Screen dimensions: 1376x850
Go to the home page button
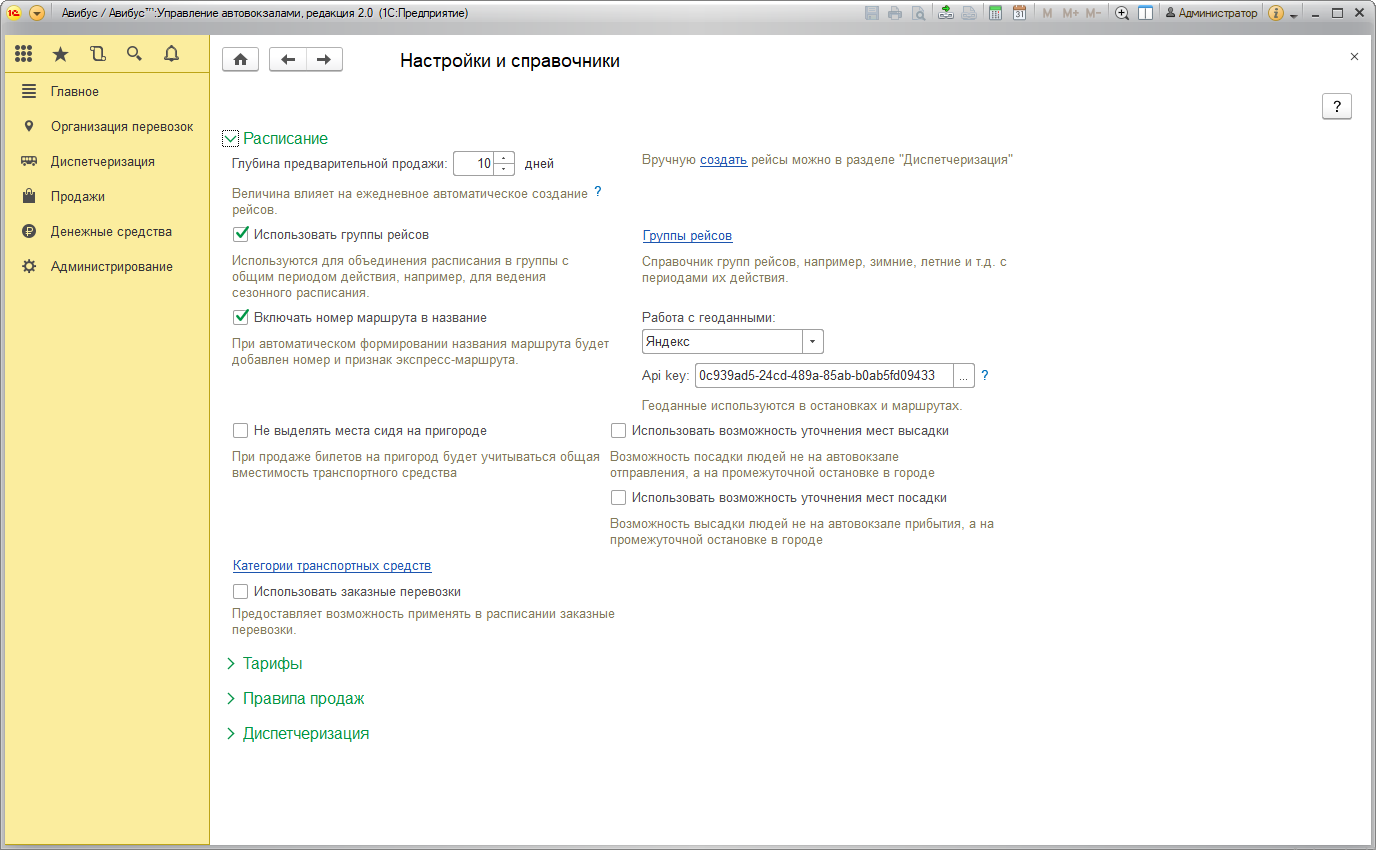coord(240,60)
